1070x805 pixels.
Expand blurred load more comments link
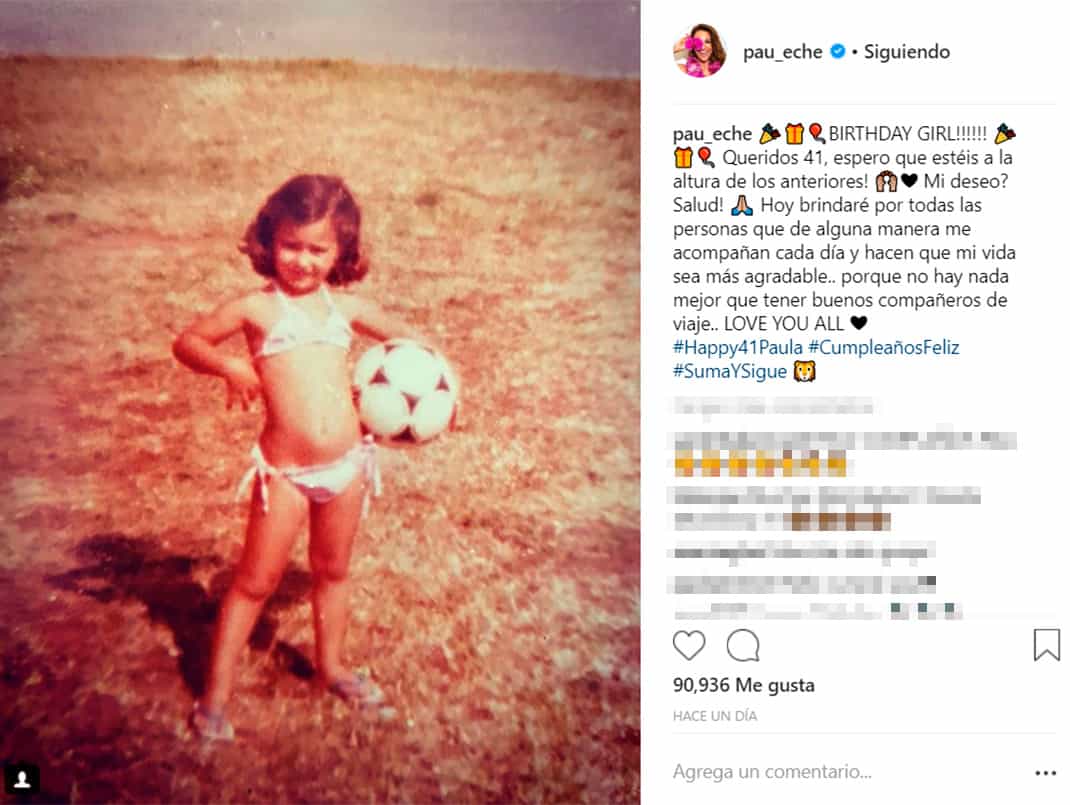point(773,407)
